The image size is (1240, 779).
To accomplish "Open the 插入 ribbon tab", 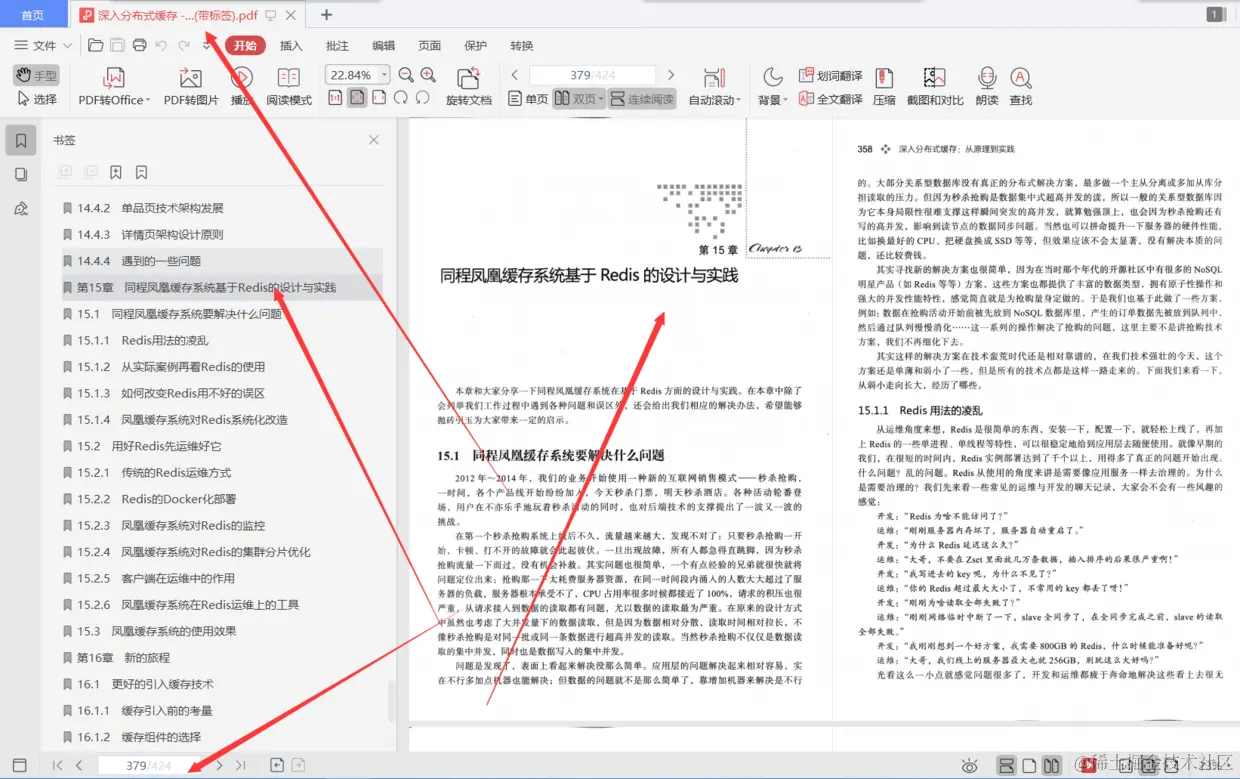I will pos(291,45).
